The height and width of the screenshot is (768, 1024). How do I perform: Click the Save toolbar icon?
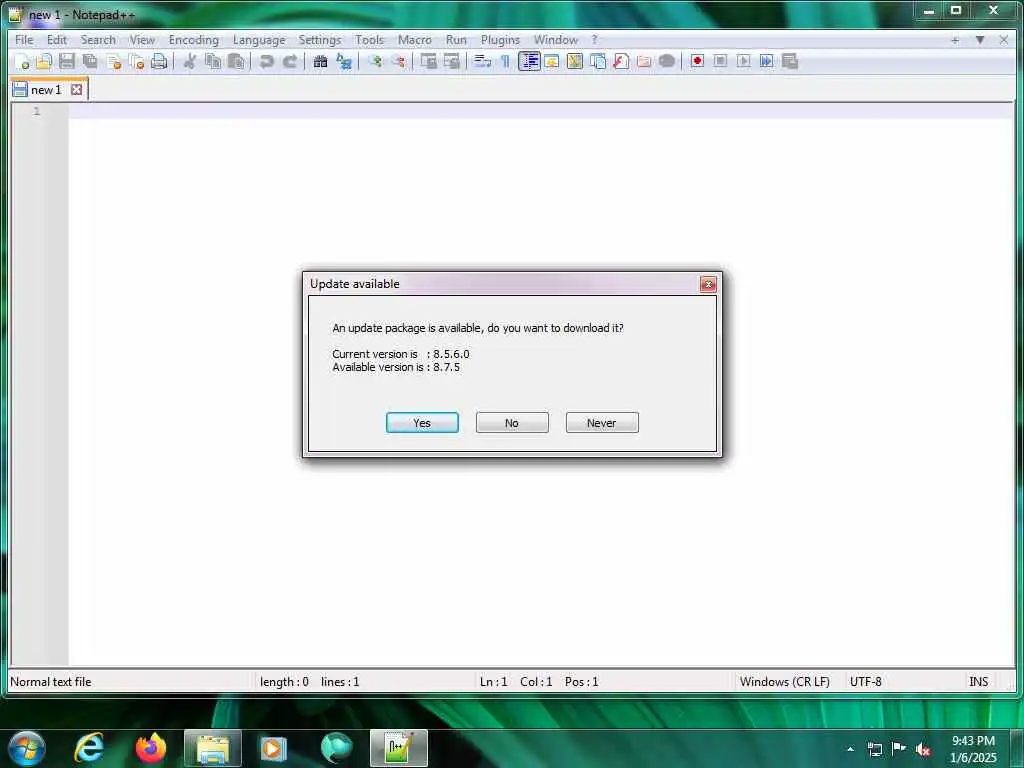67,61
